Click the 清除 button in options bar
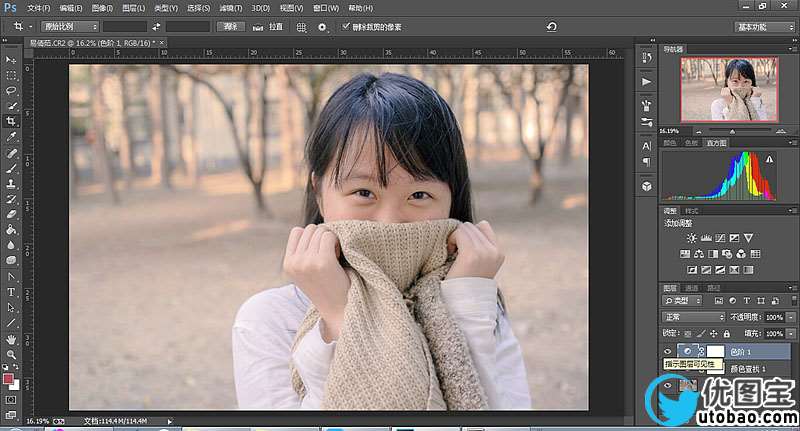The width and height of the screenshot is (800, 431). [x=231, y=27]
